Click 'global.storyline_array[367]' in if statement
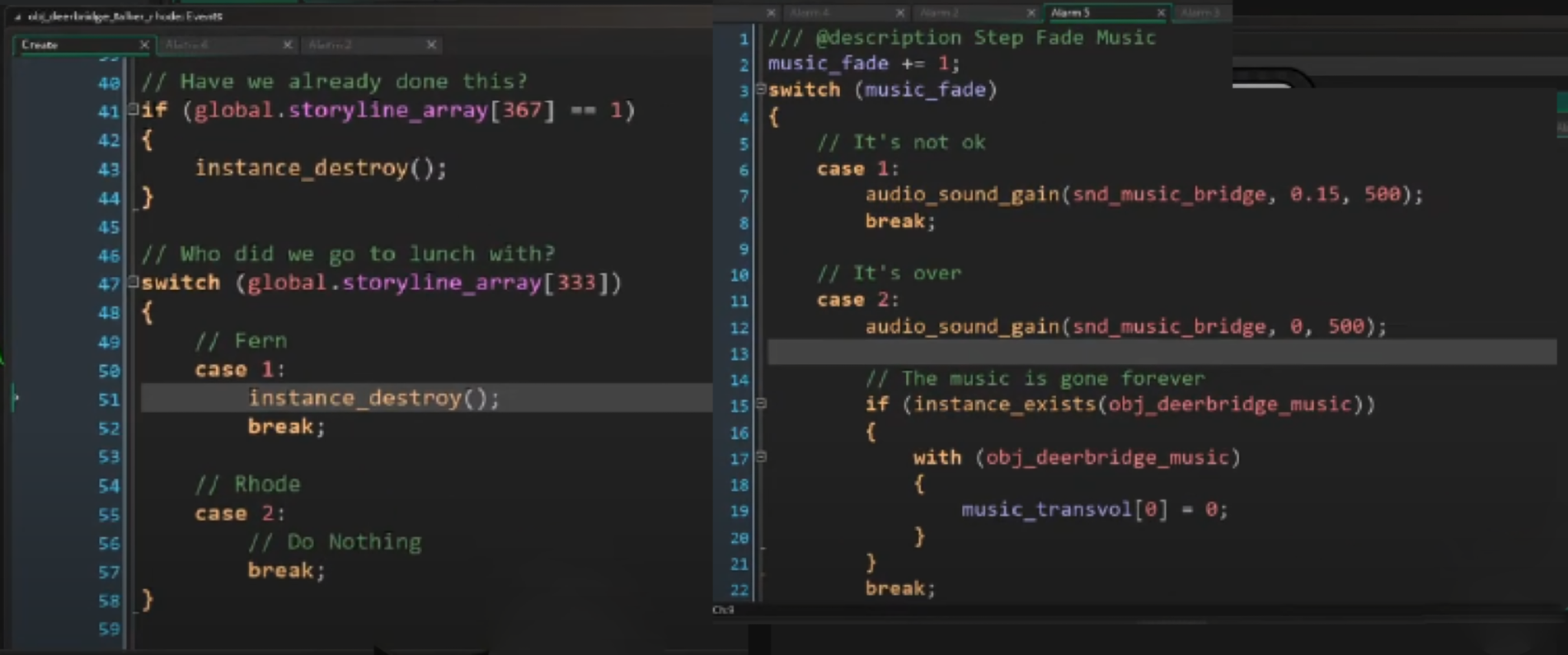Image resolution: width=1568 pixels, height=655 pixels. coord(374,110)
